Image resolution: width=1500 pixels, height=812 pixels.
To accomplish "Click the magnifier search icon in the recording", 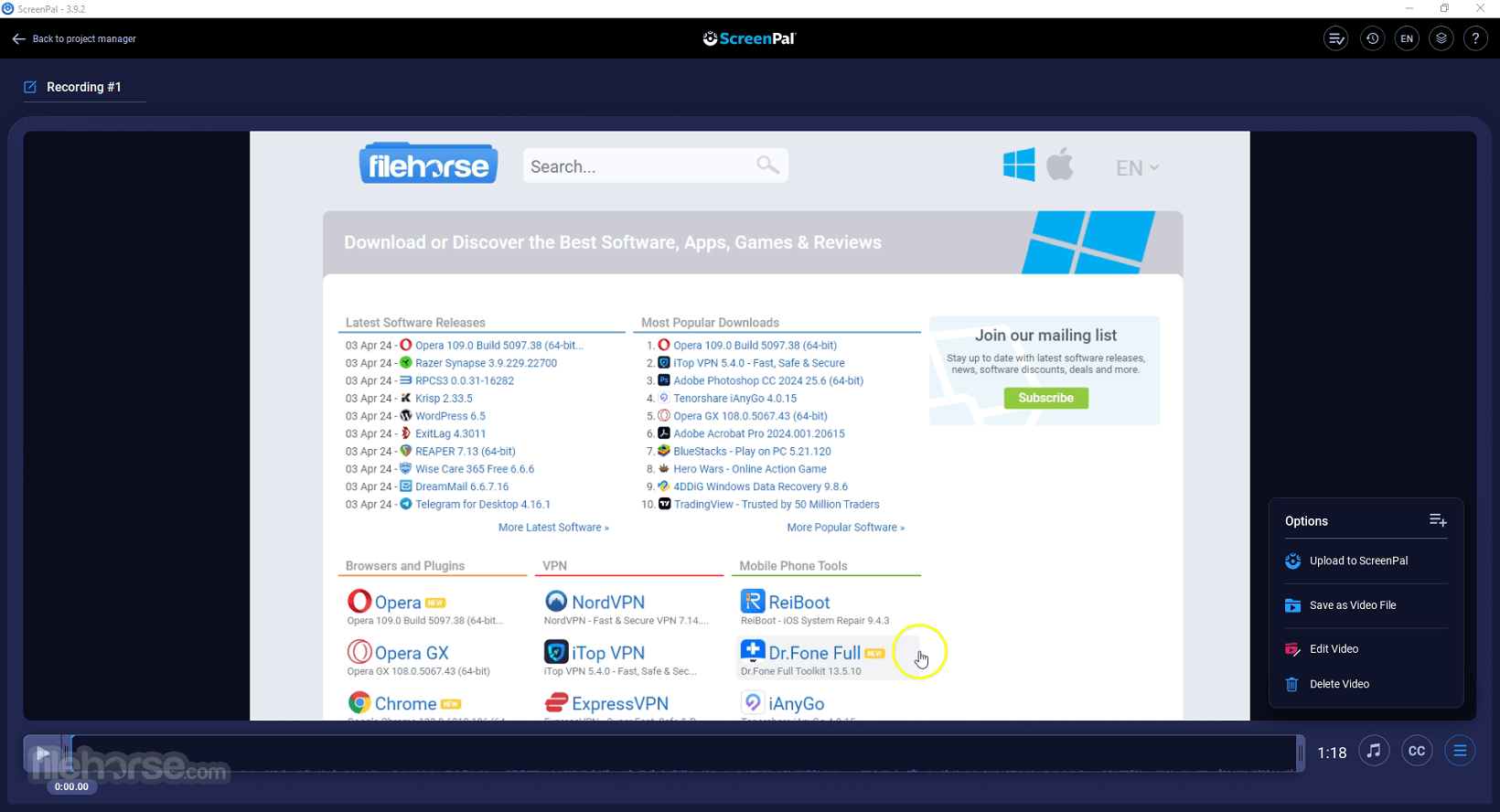I will 768,165.
